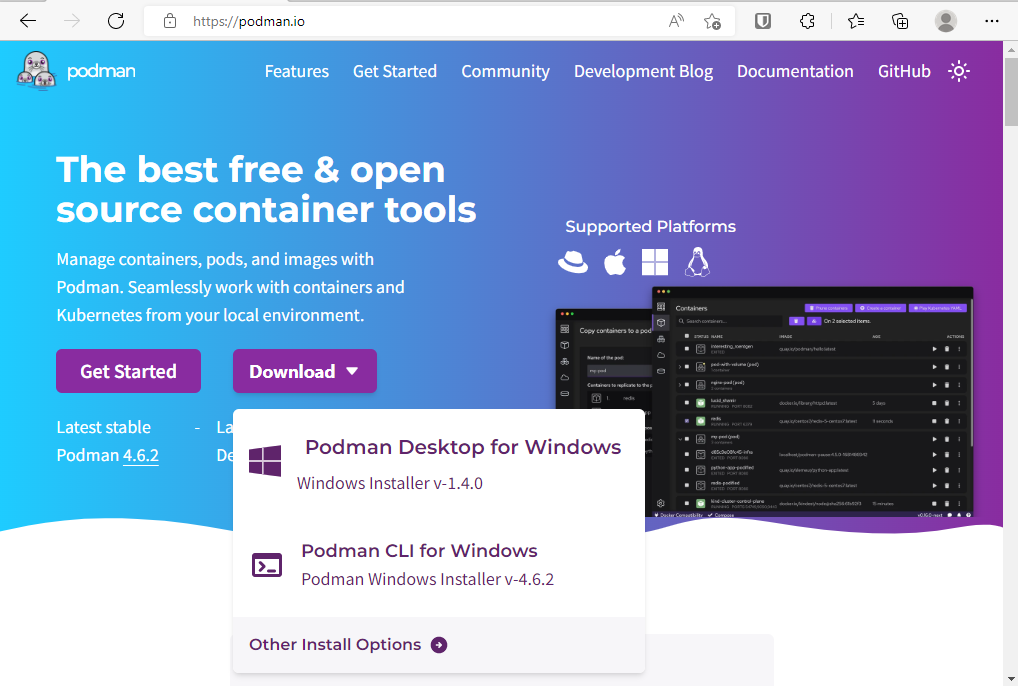1018x686 pixels.
Task: Click 'Podman Windows Installer v-4.6.2' text
Action: pos(428,579)
